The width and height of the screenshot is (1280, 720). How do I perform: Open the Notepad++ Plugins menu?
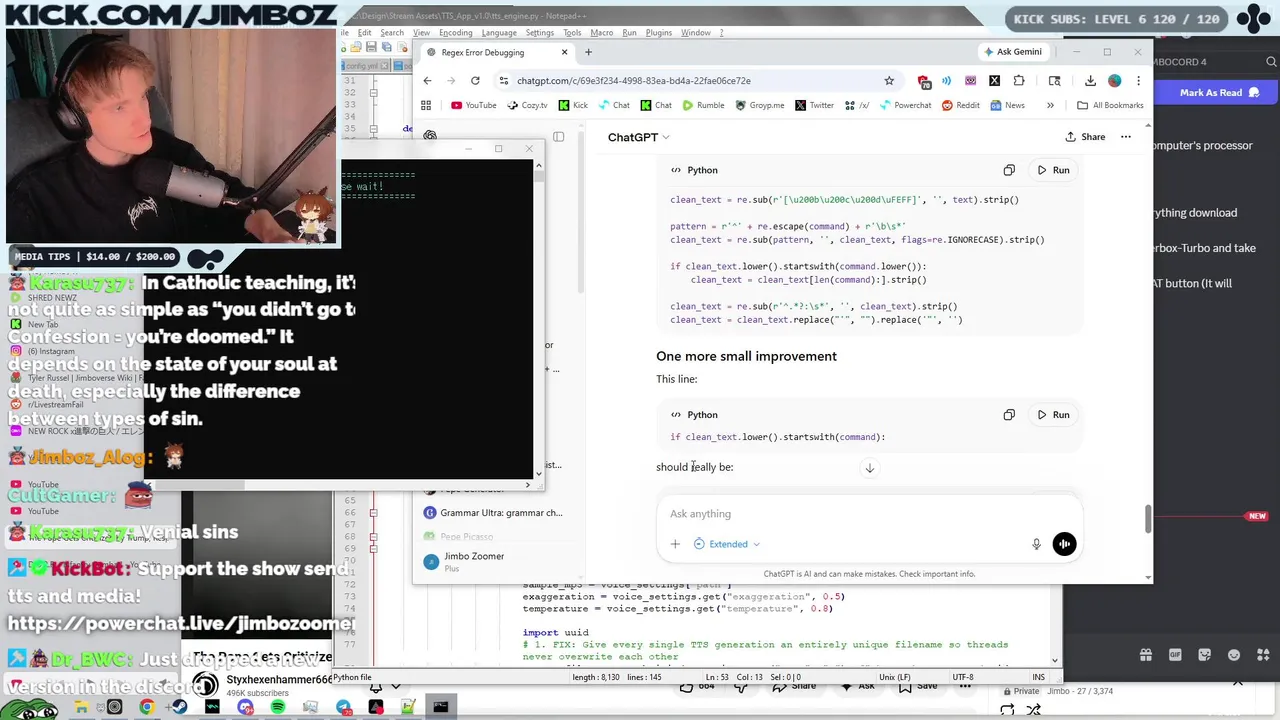(x=658, y=33)
